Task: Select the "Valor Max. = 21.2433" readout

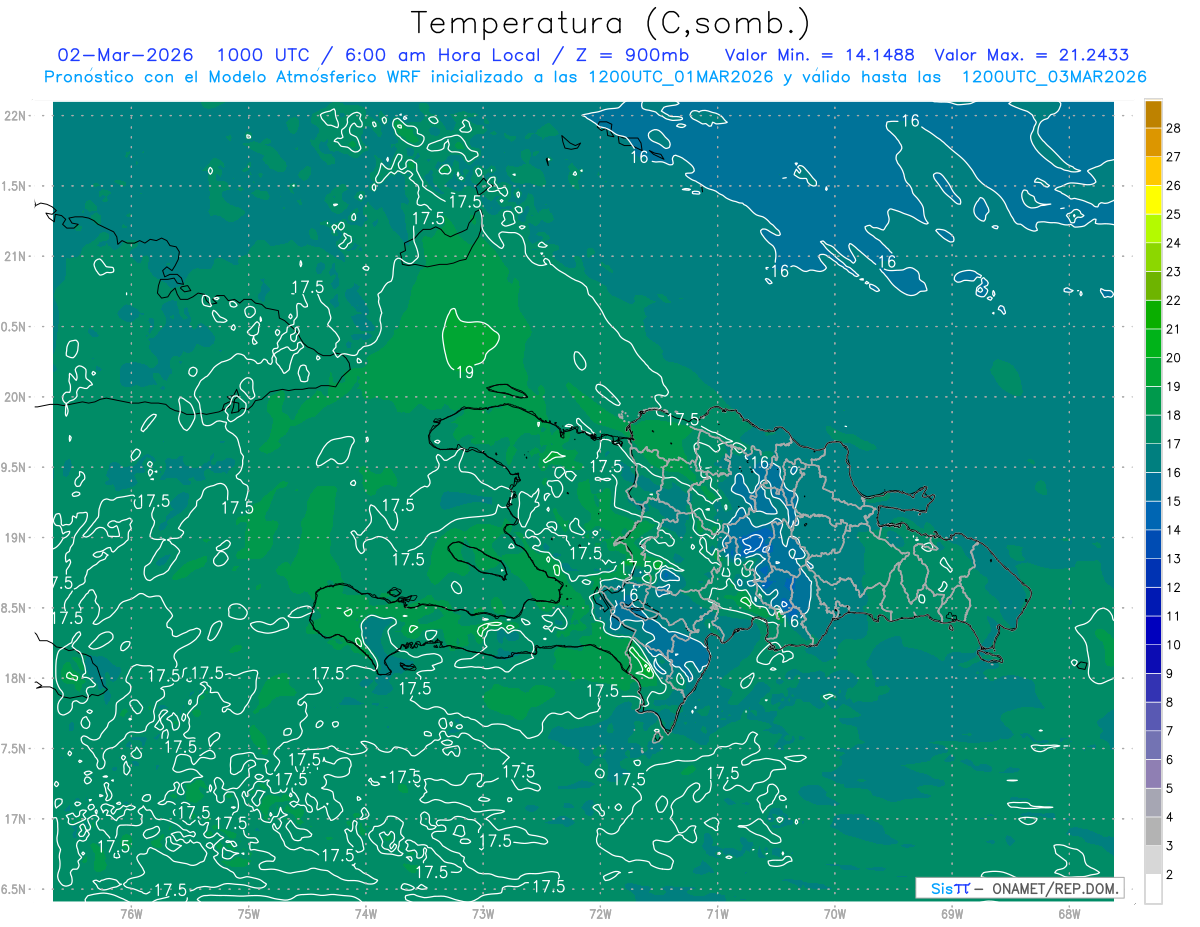Action: 1032,55
